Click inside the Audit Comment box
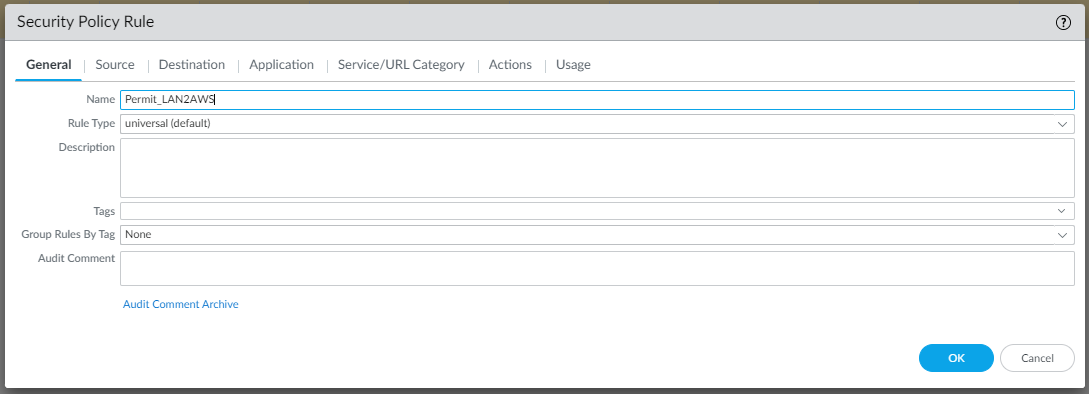The height and width of the screenshot is (394, 1089). pyautogui.click(x=597, y=268)
